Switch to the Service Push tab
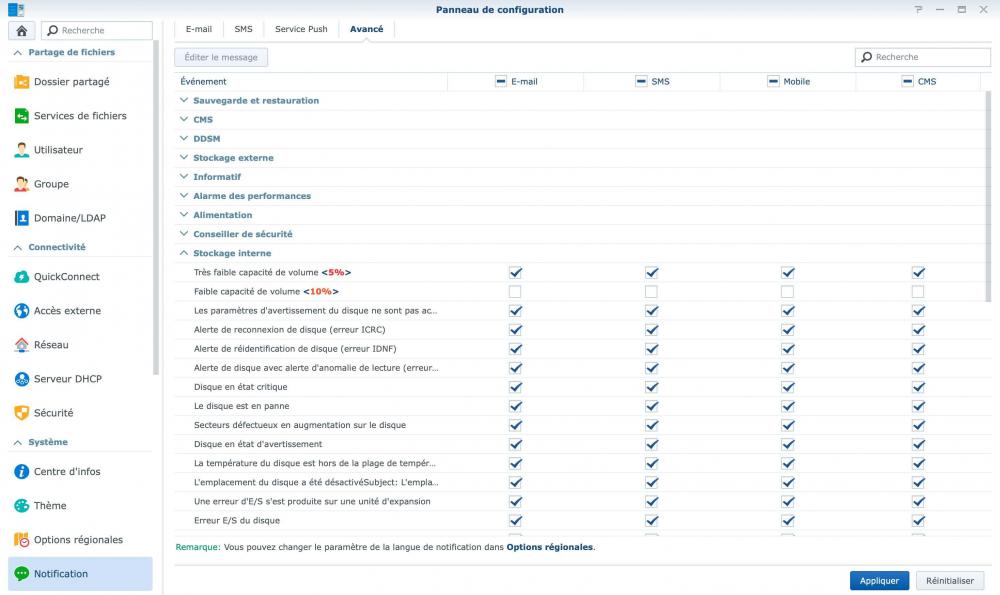The height and width of the screenshot is (595, 1000). click(301, 29)
